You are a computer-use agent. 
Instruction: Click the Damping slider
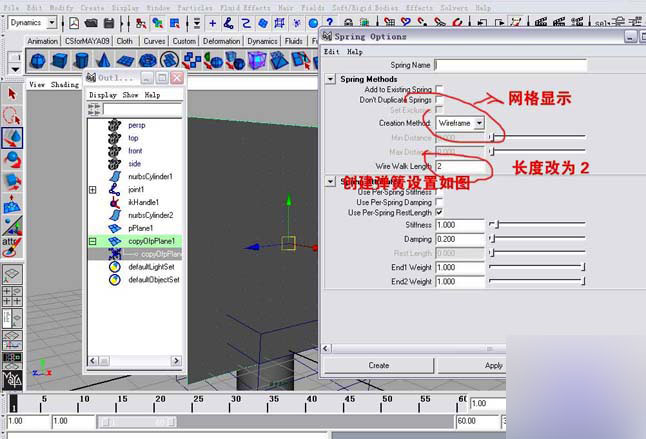(537, 238)
